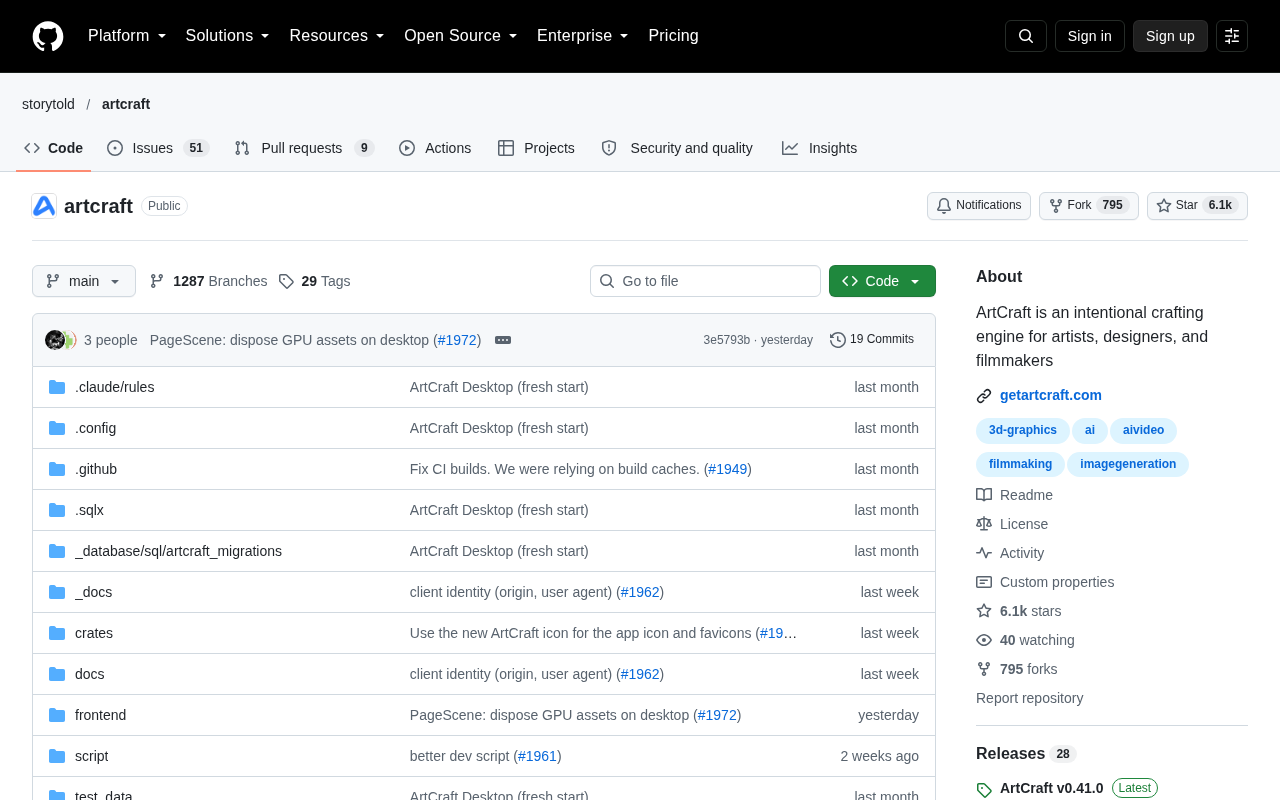Open the Pull requests tab
Viewport: 1280px width, 800px height.
(x=304, y=148)
